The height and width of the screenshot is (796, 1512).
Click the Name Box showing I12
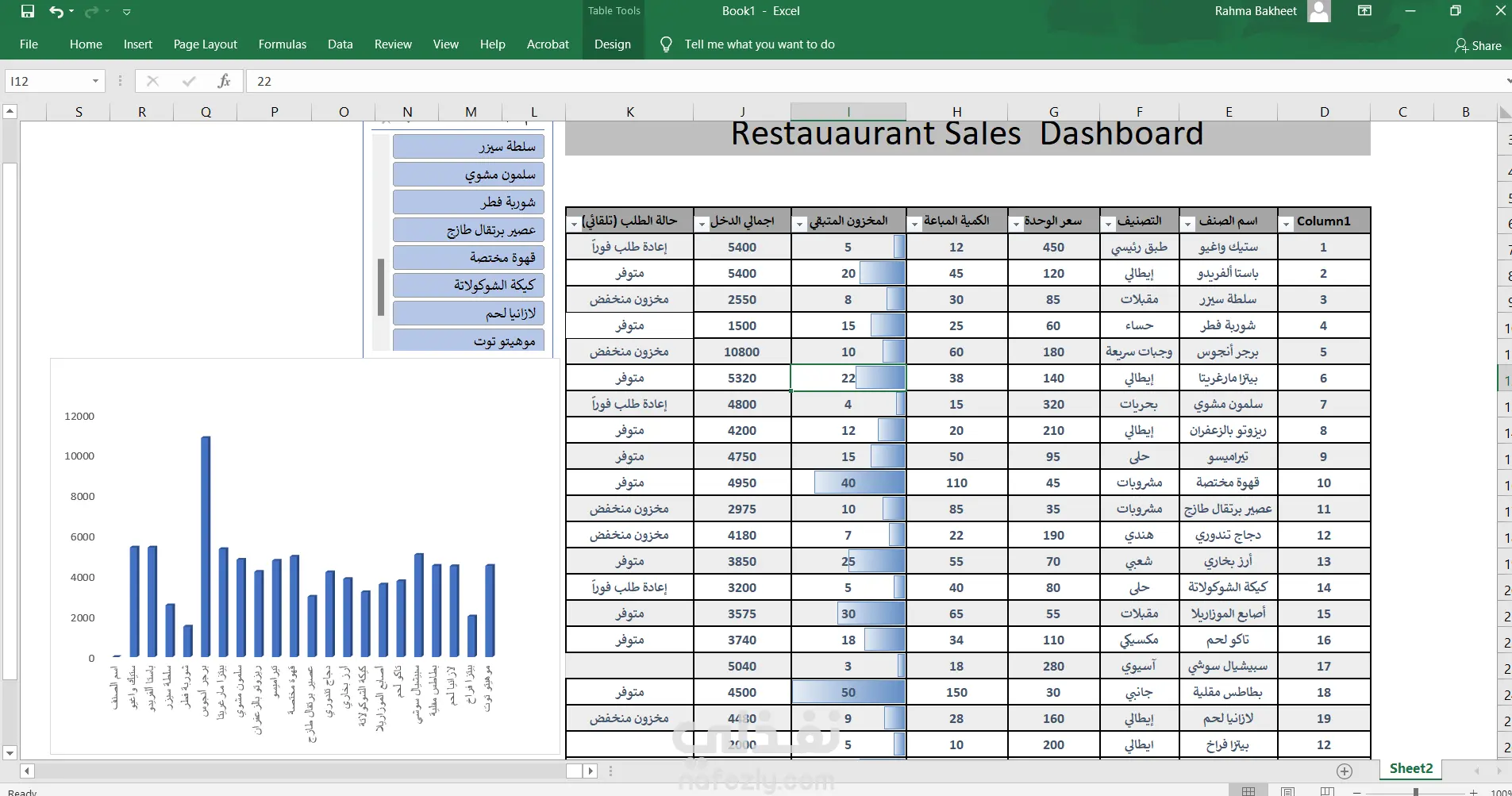[48, 81]
